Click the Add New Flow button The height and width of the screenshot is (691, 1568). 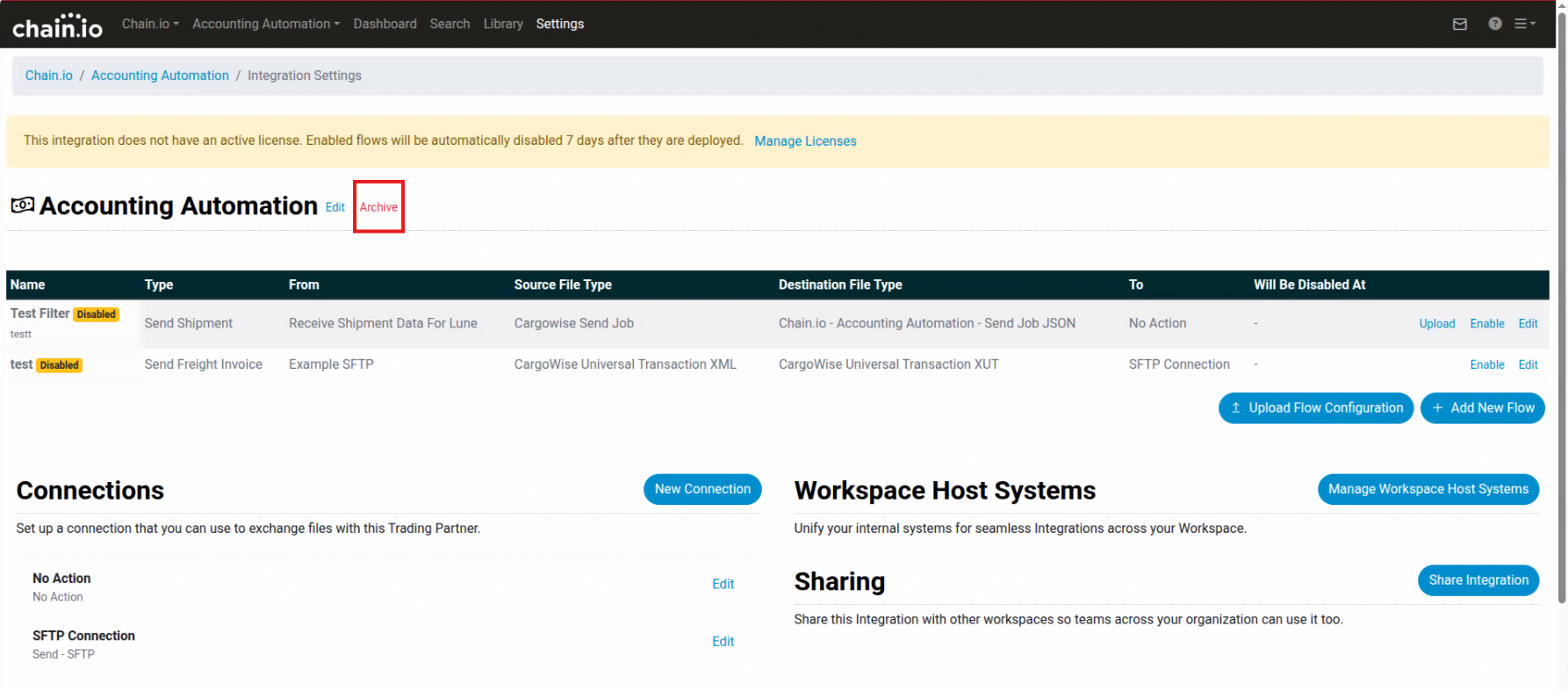[x=1483, y=408]
